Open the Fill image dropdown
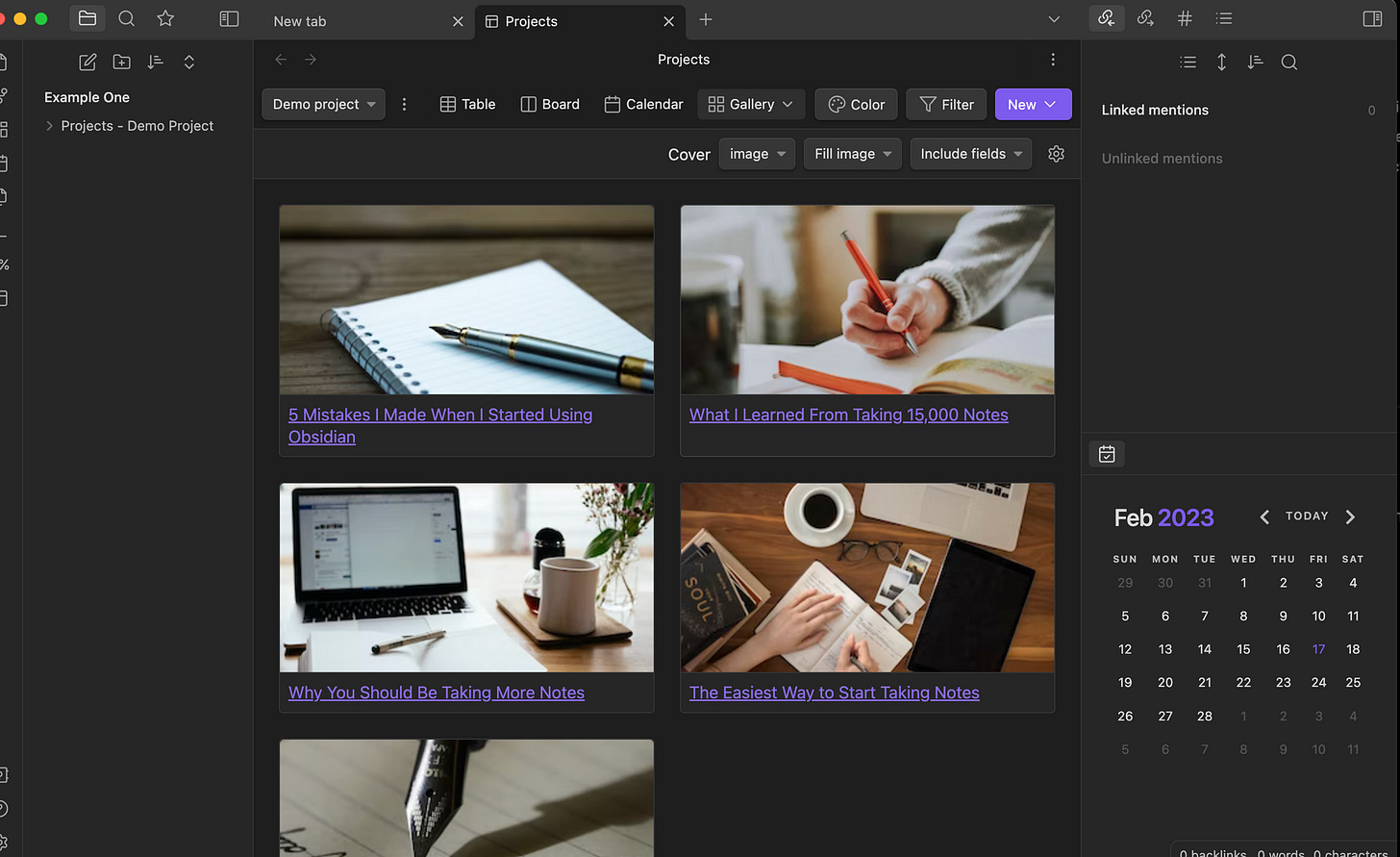The width and height of the screenshot is (1400, 857). pos(853,154)
